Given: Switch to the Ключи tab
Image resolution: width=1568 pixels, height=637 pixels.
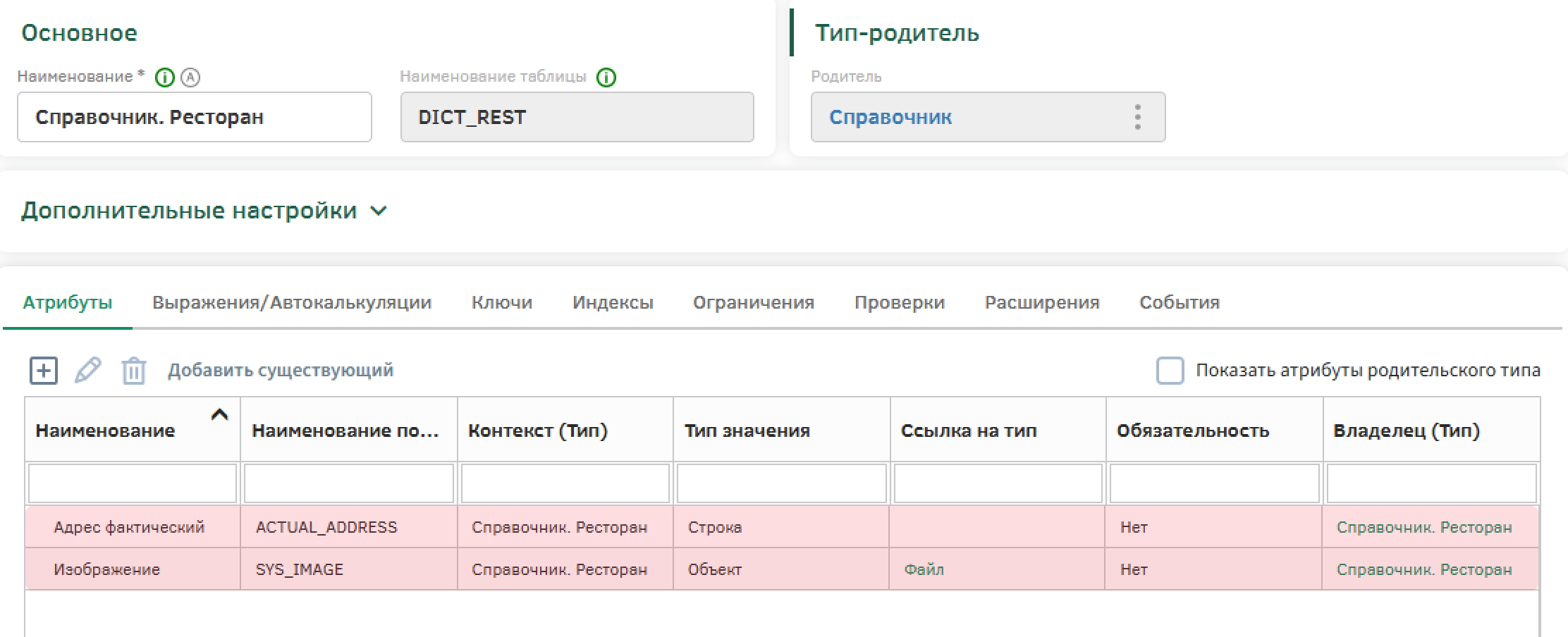Looking at the screenshot, I should click(501, 302).
